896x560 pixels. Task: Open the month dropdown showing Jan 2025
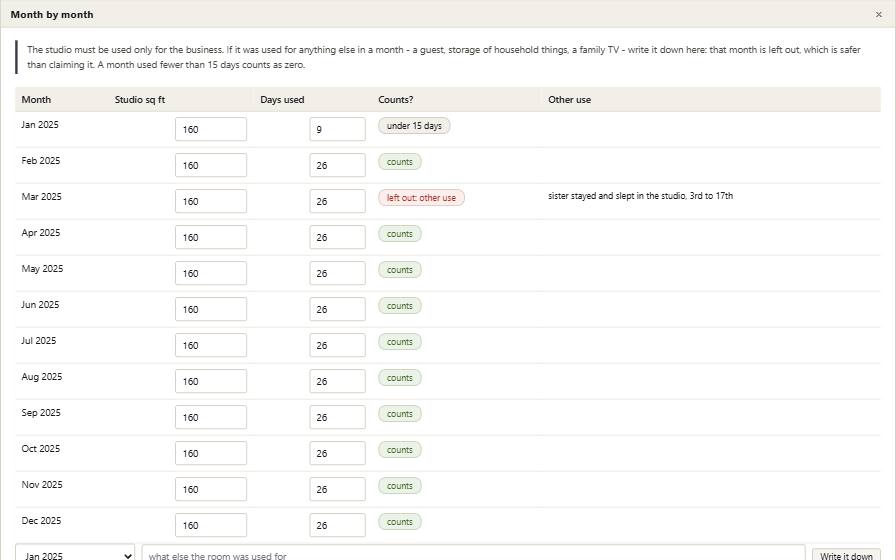pos(75,553)
